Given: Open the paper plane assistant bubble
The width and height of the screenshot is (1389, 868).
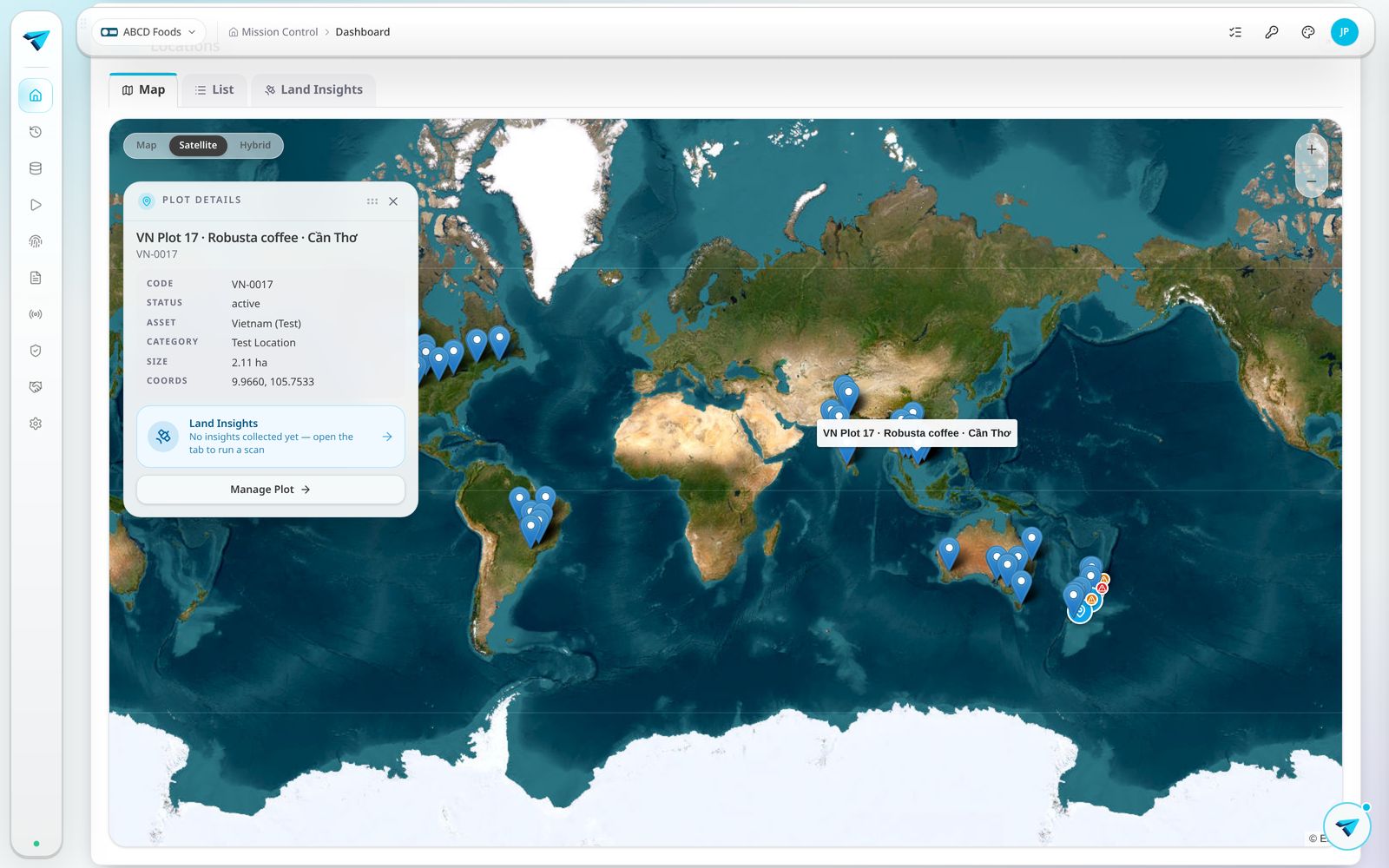Looking at the screenshot, I should click(1346, 826).
